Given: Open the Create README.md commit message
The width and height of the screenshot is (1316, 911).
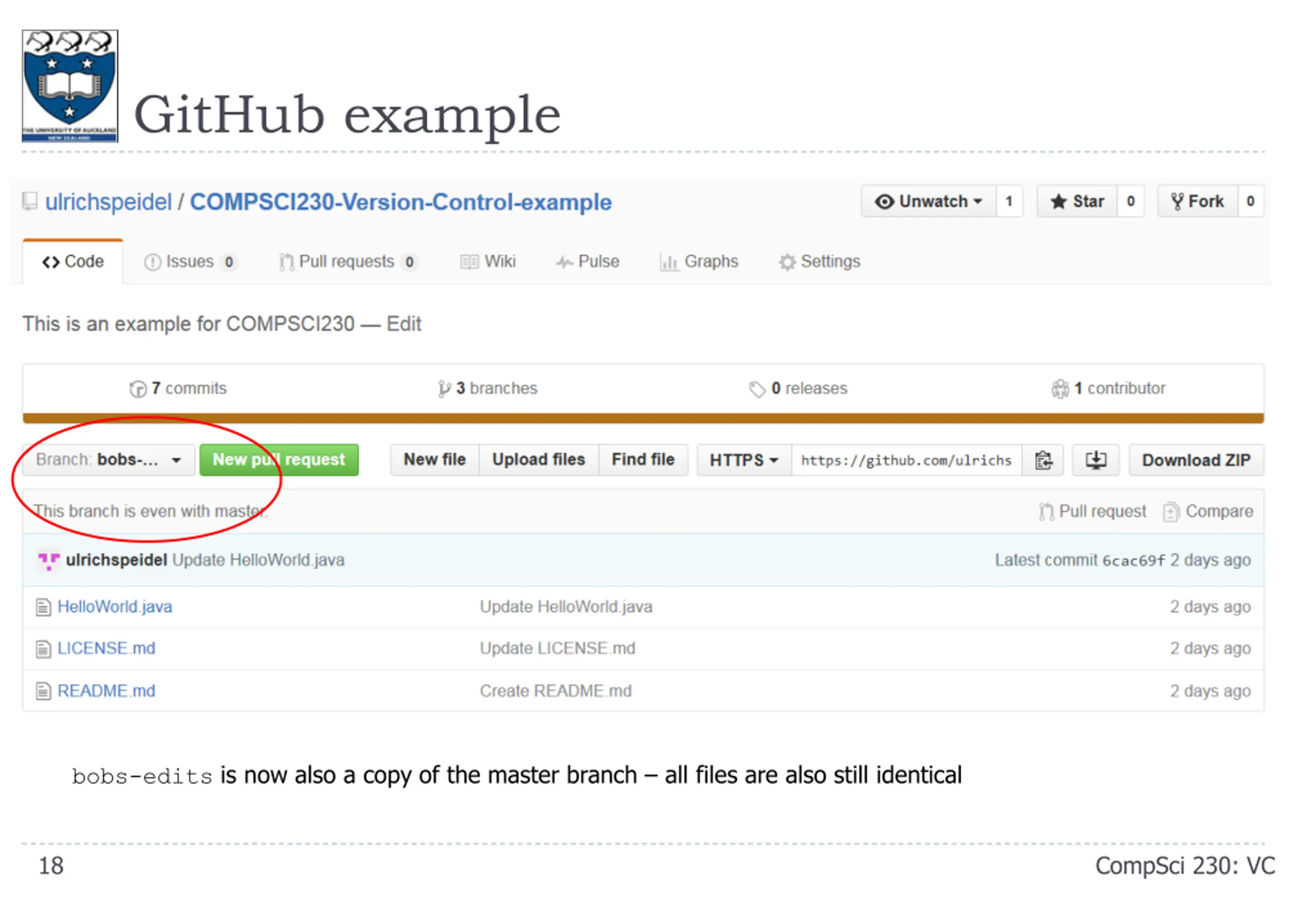Looking at the screenshot, I should 555,691.
